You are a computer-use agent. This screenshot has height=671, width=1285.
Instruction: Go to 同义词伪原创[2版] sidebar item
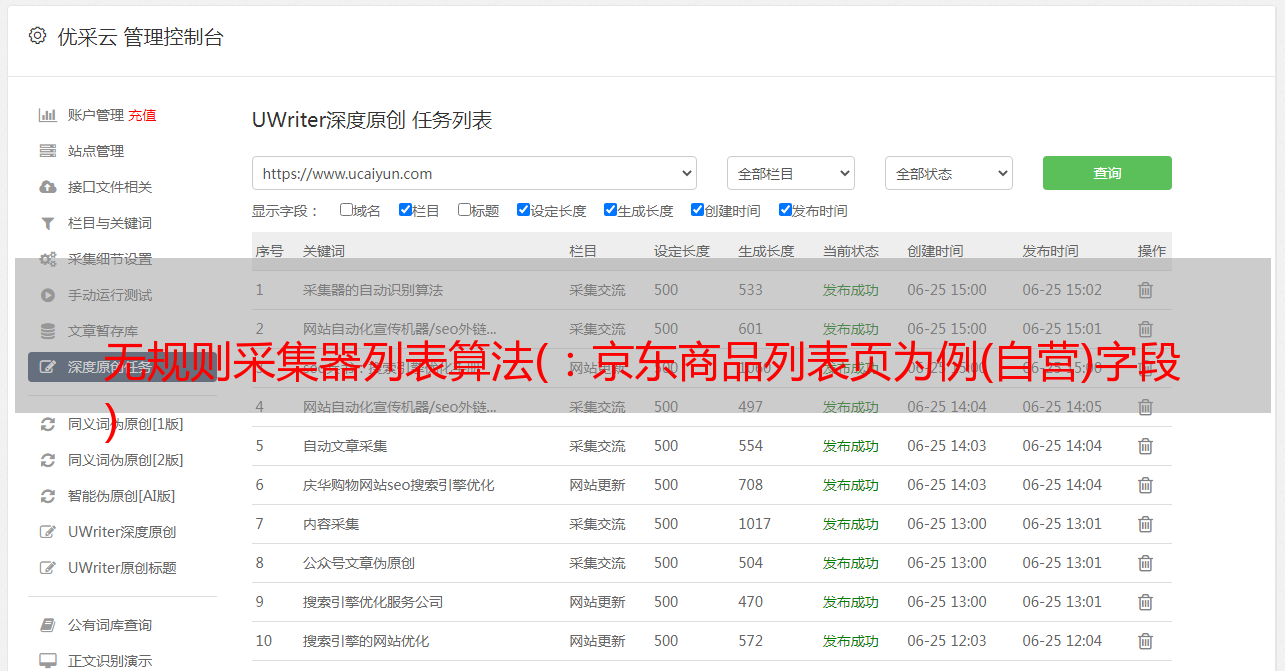125,460
